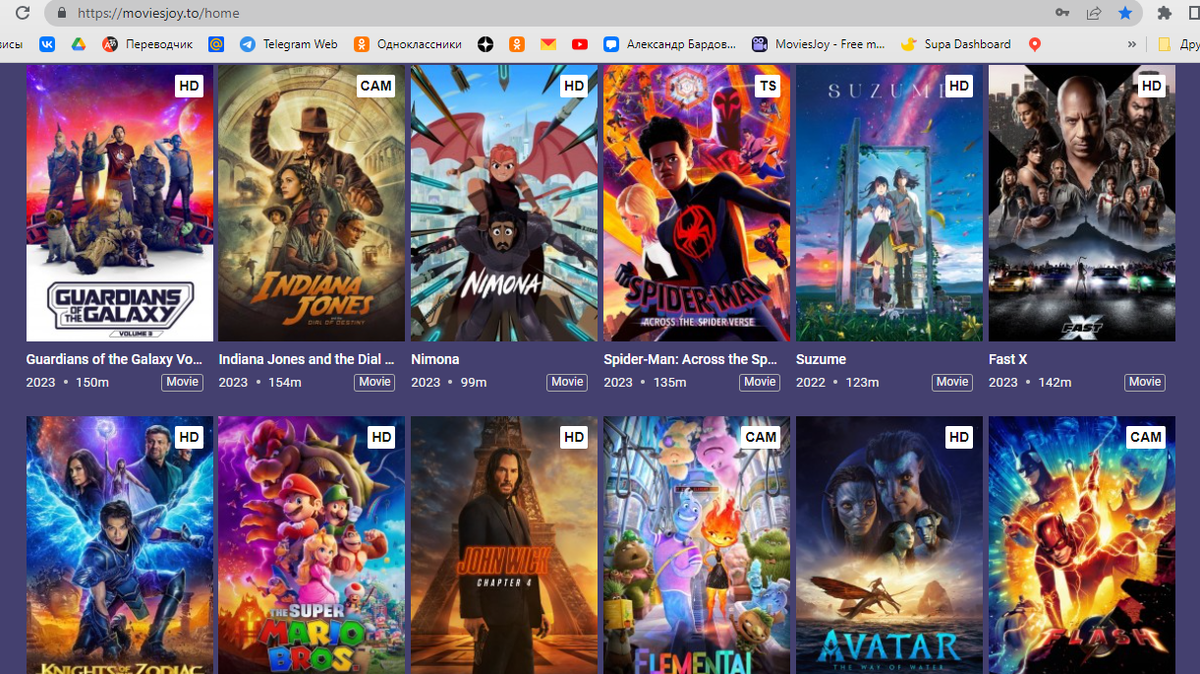Click the Movie tag under Fast X
The width and height of the screenshot is (1200, 674).
pyautogui.click(x=1145, y=382)
